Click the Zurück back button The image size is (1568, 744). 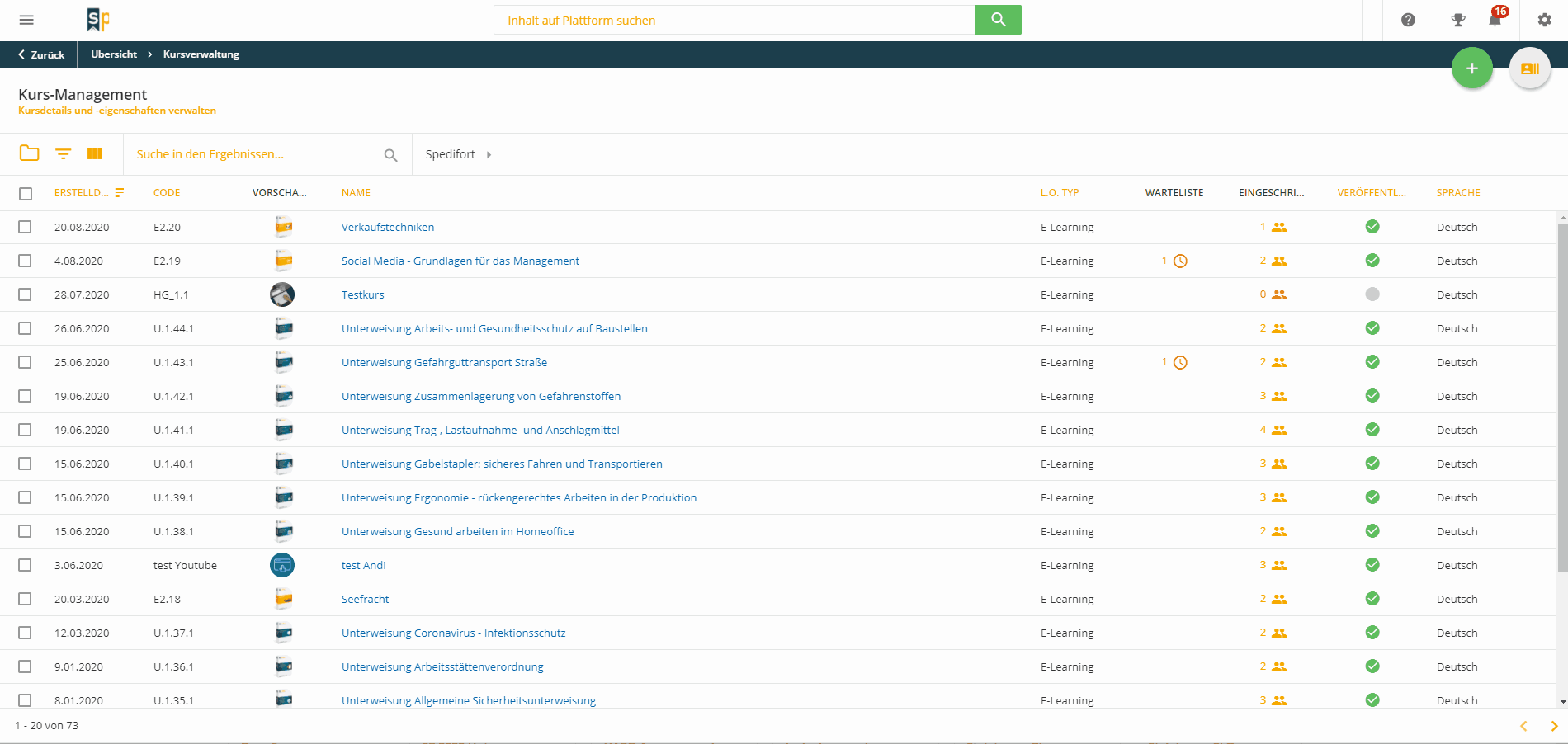coord(41,54)
